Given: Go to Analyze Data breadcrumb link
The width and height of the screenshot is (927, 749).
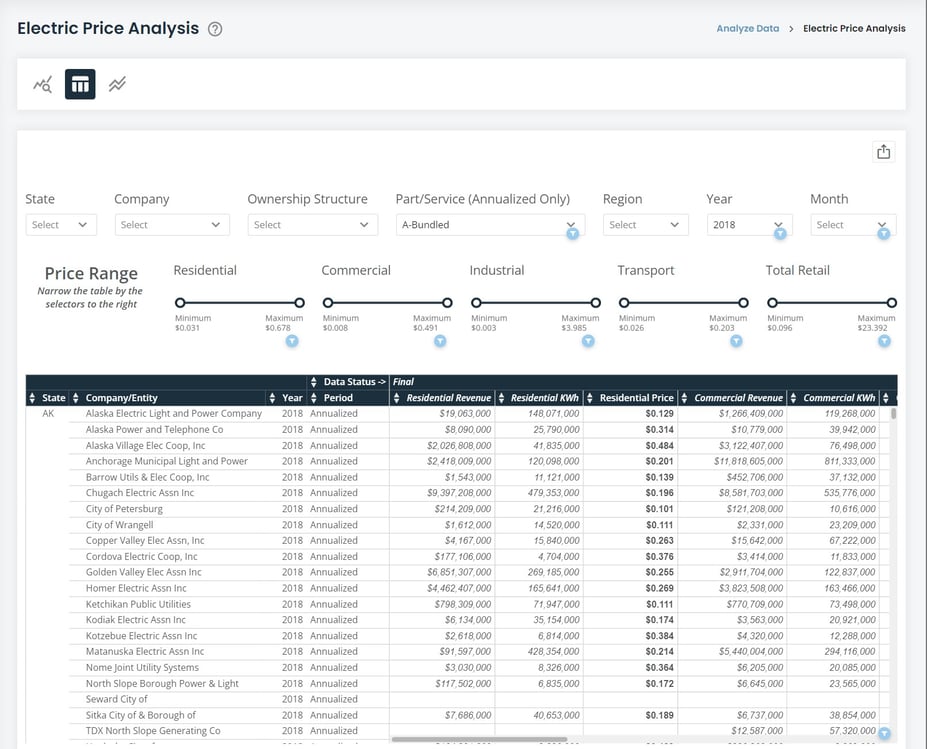Looking at the screenshot, I should [747, 28].
